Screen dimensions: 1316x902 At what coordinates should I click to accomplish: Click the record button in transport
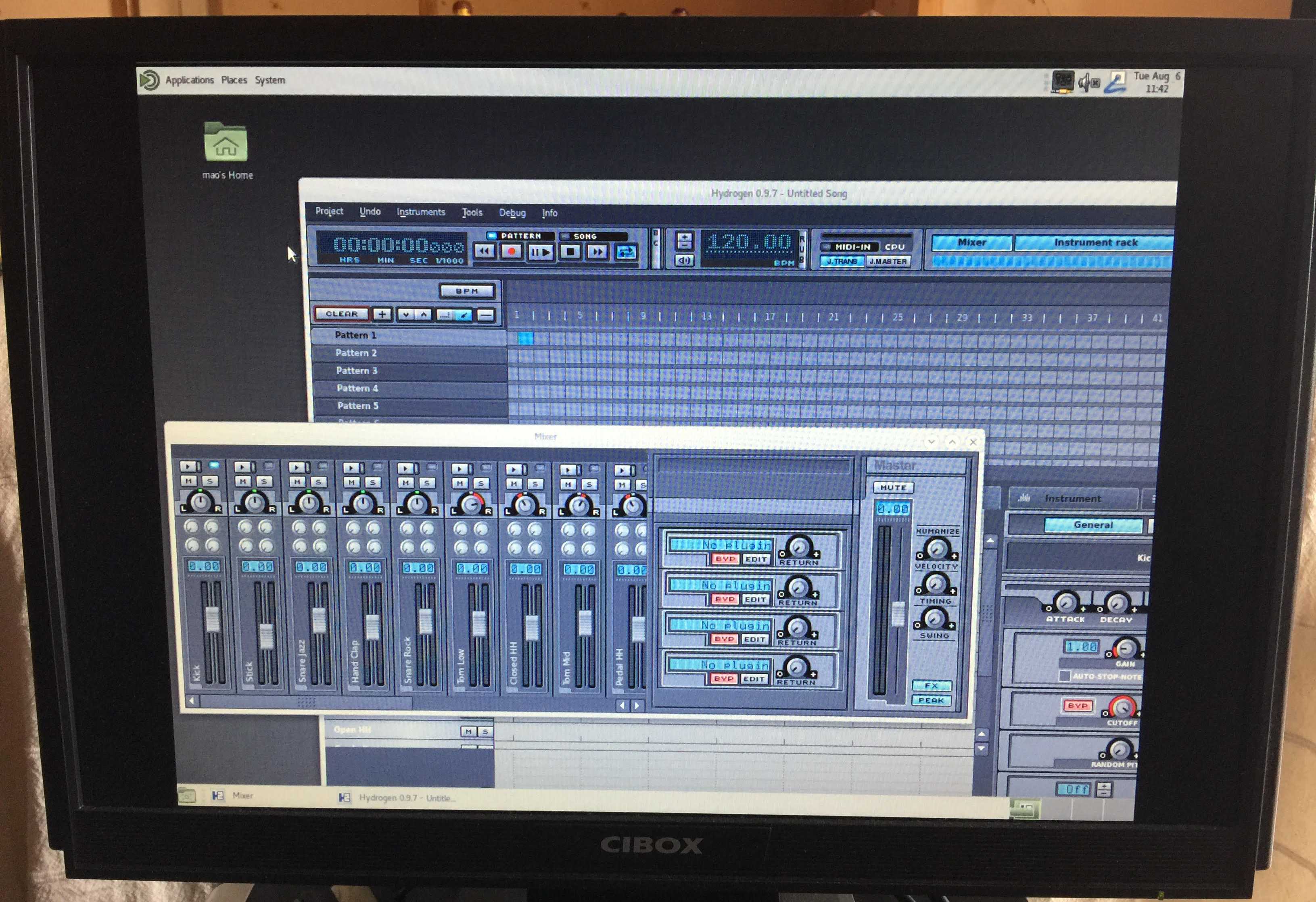pos(512,251)
